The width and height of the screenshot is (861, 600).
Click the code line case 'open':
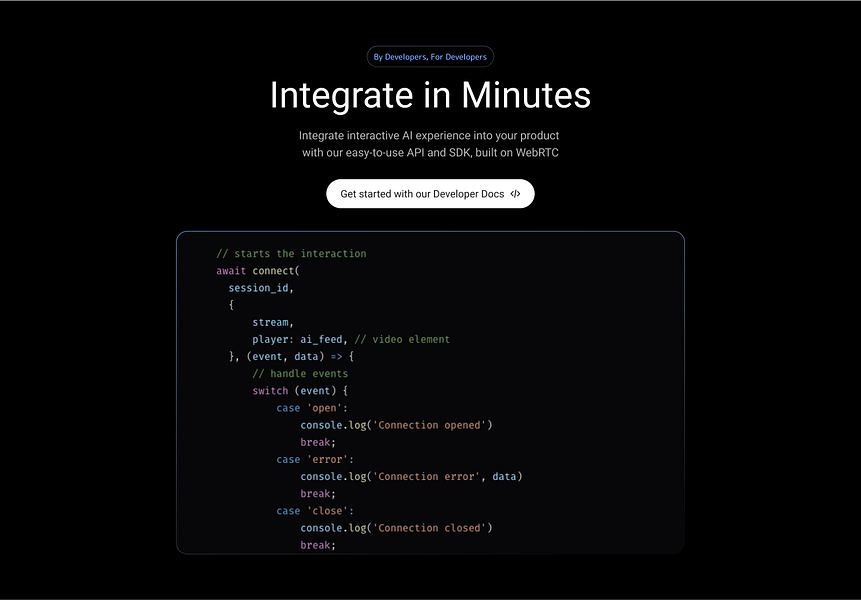tap(312, 408)
